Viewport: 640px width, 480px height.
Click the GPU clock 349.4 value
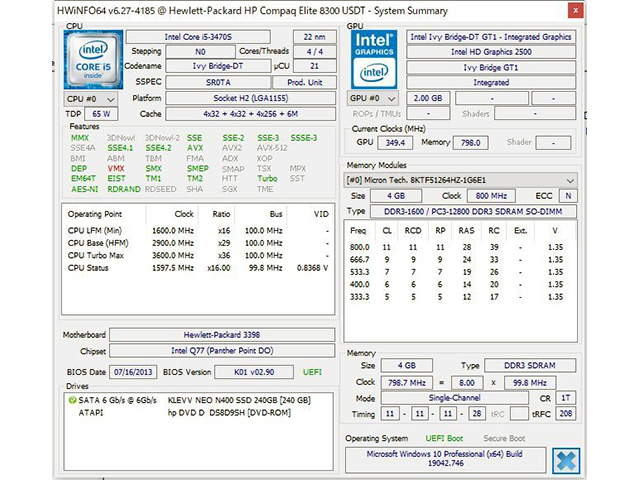point(395,143)
